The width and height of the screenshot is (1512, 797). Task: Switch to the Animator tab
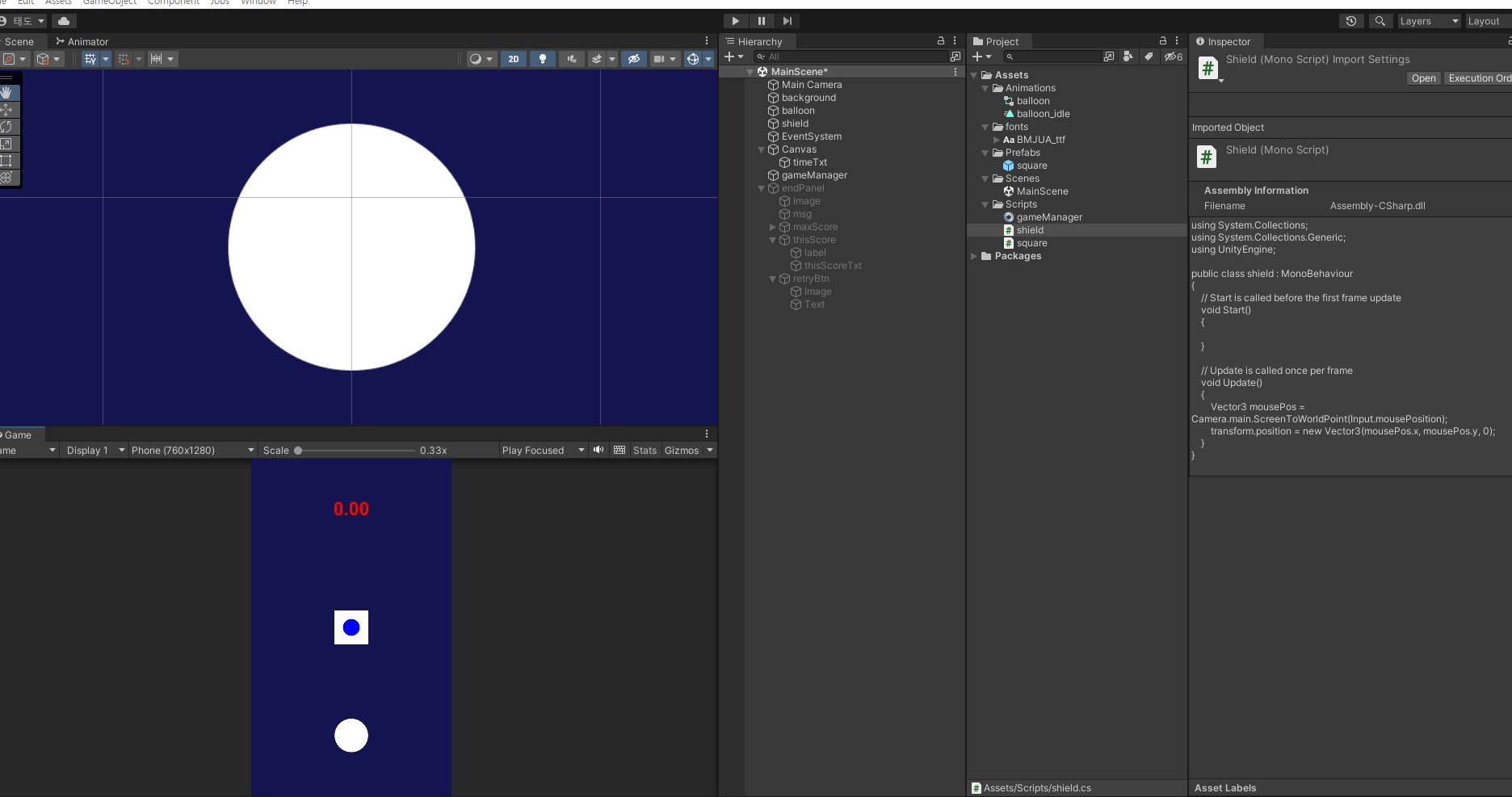click(x=82, y=41)
